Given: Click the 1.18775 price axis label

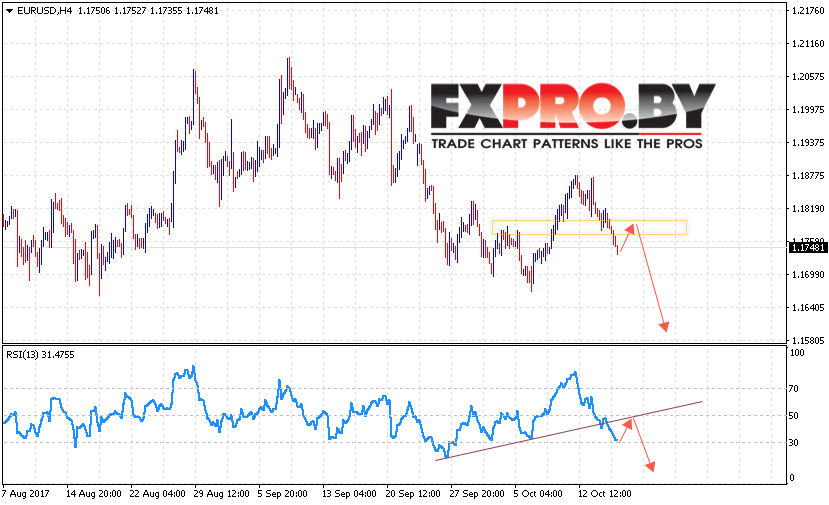Looking at the screenshot, I should coord(808,176).
